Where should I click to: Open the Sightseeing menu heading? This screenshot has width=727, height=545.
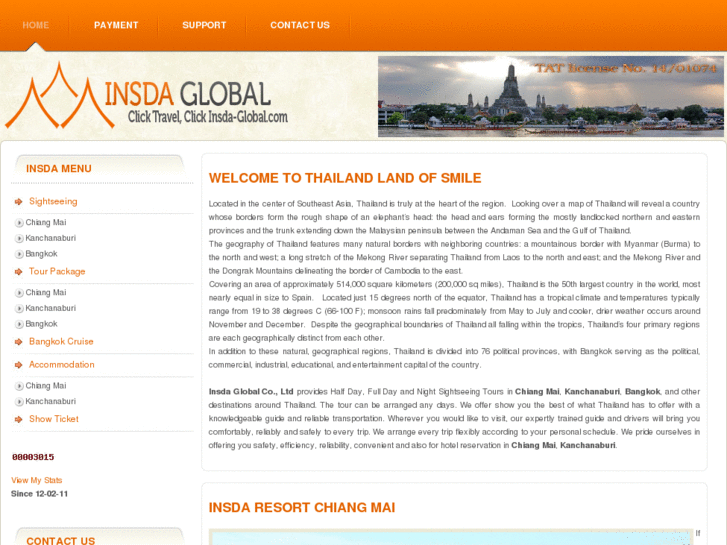(x=53, y=201)
